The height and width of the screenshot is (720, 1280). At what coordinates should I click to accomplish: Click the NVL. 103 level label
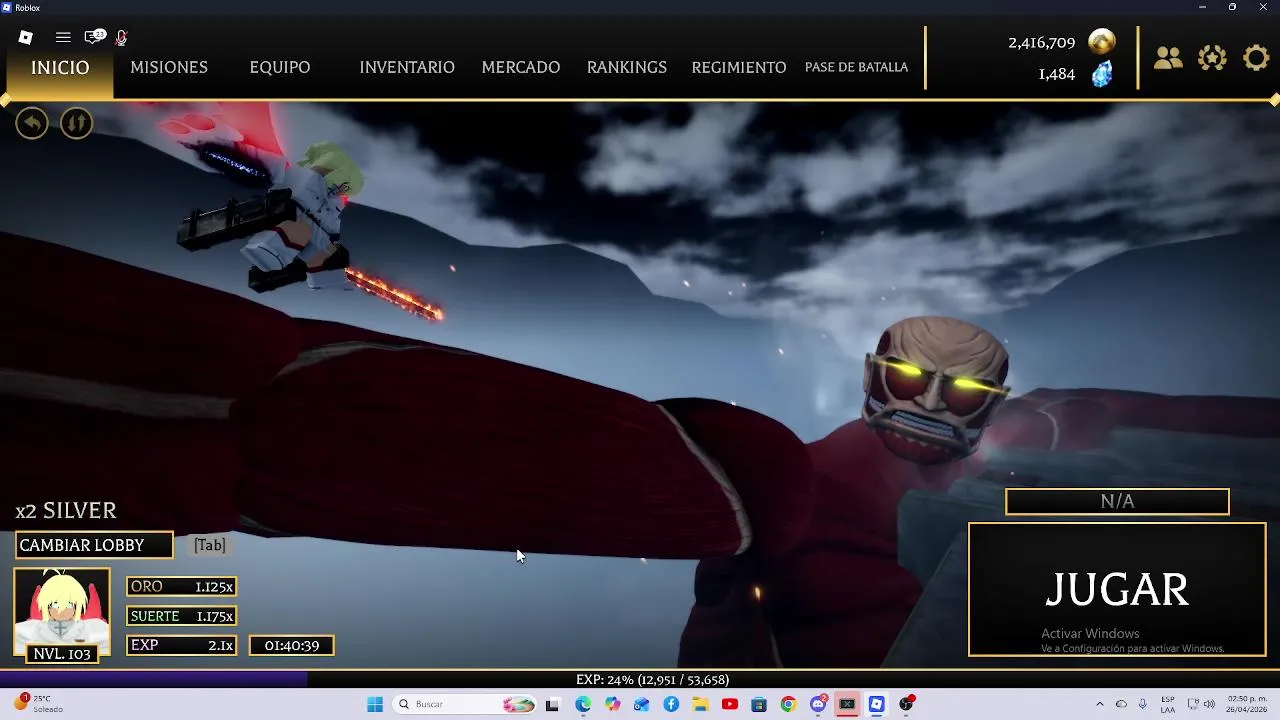62,654
